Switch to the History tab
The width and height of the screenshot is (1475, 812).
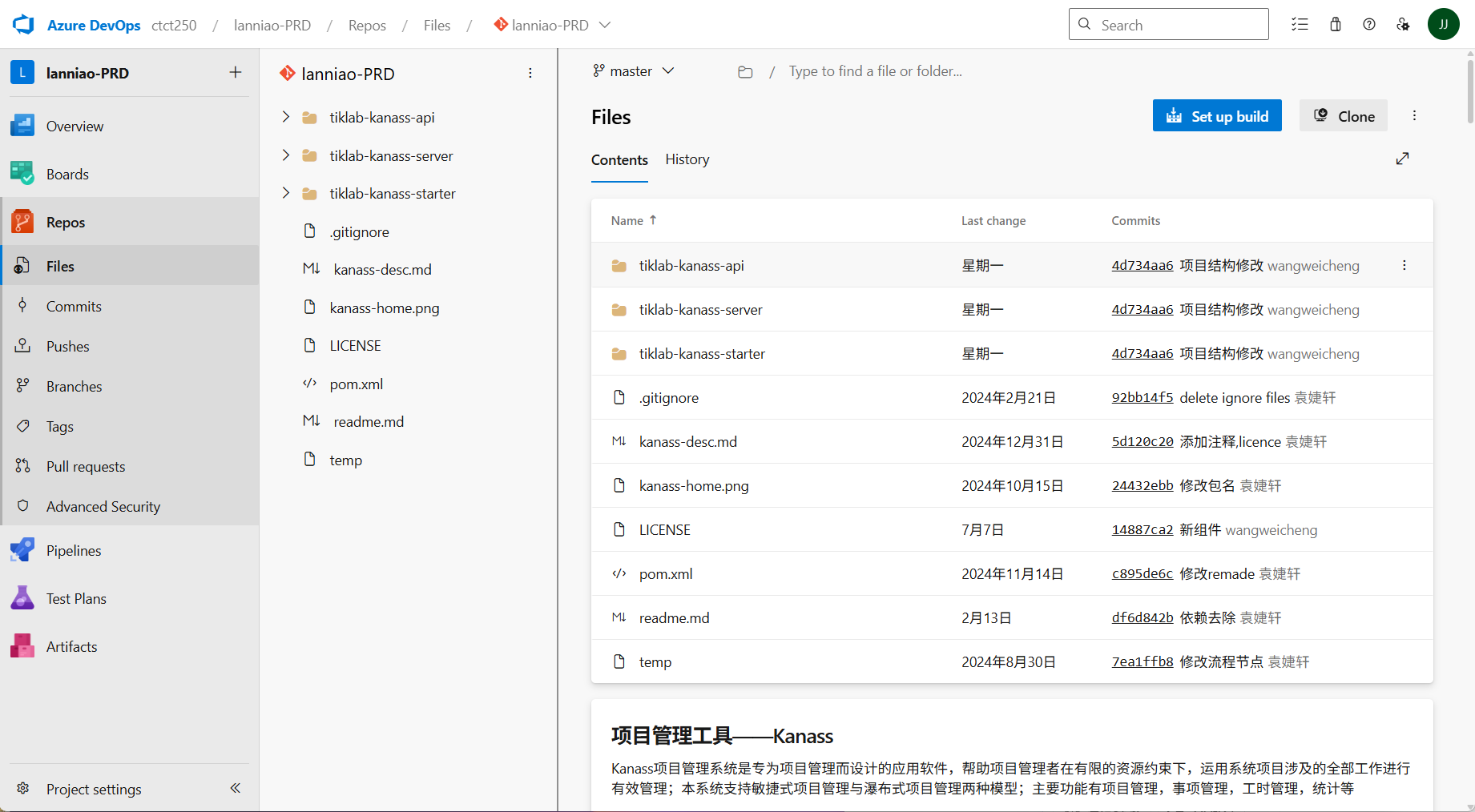[x=687, y=159]
